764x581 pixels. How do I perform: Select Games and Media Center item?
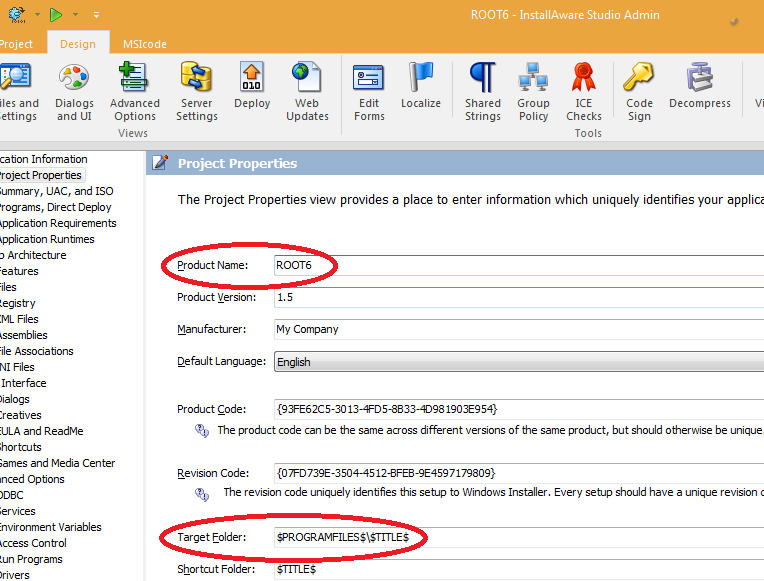pos(57,463)
